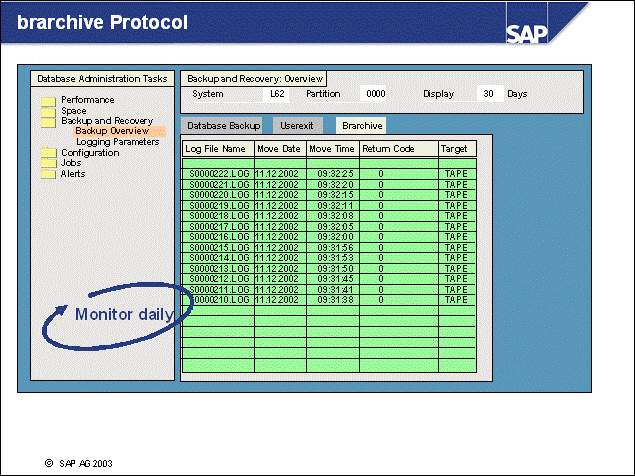Open Logging Parameters tree item
This screenshot has height=476, width=635.
pos(117,142)
